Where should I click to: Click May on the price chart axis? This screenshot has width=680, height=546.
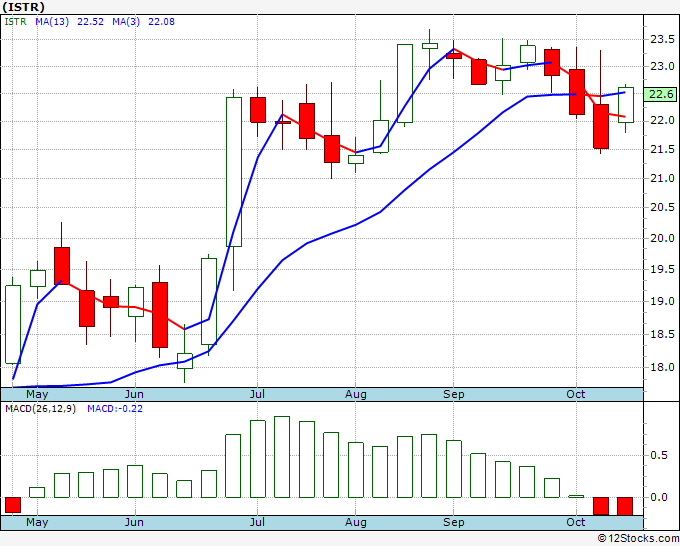(37, 394)
